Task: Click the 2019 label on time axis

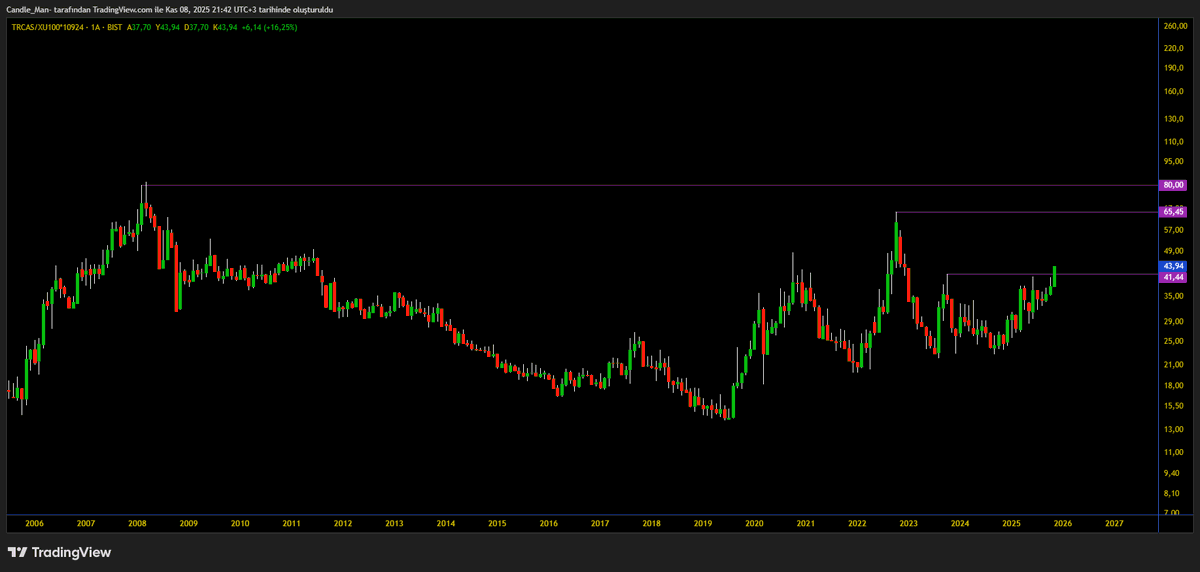Action: coord(703,523)
